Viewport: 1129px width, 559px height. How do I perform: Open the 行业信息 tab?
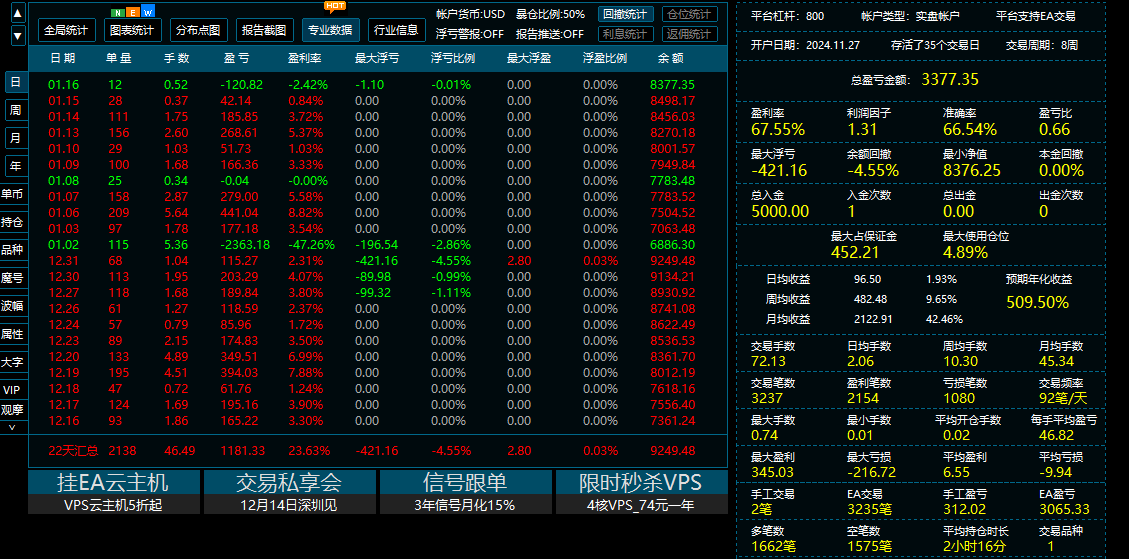pyautogui.click(x=397, y=30)
